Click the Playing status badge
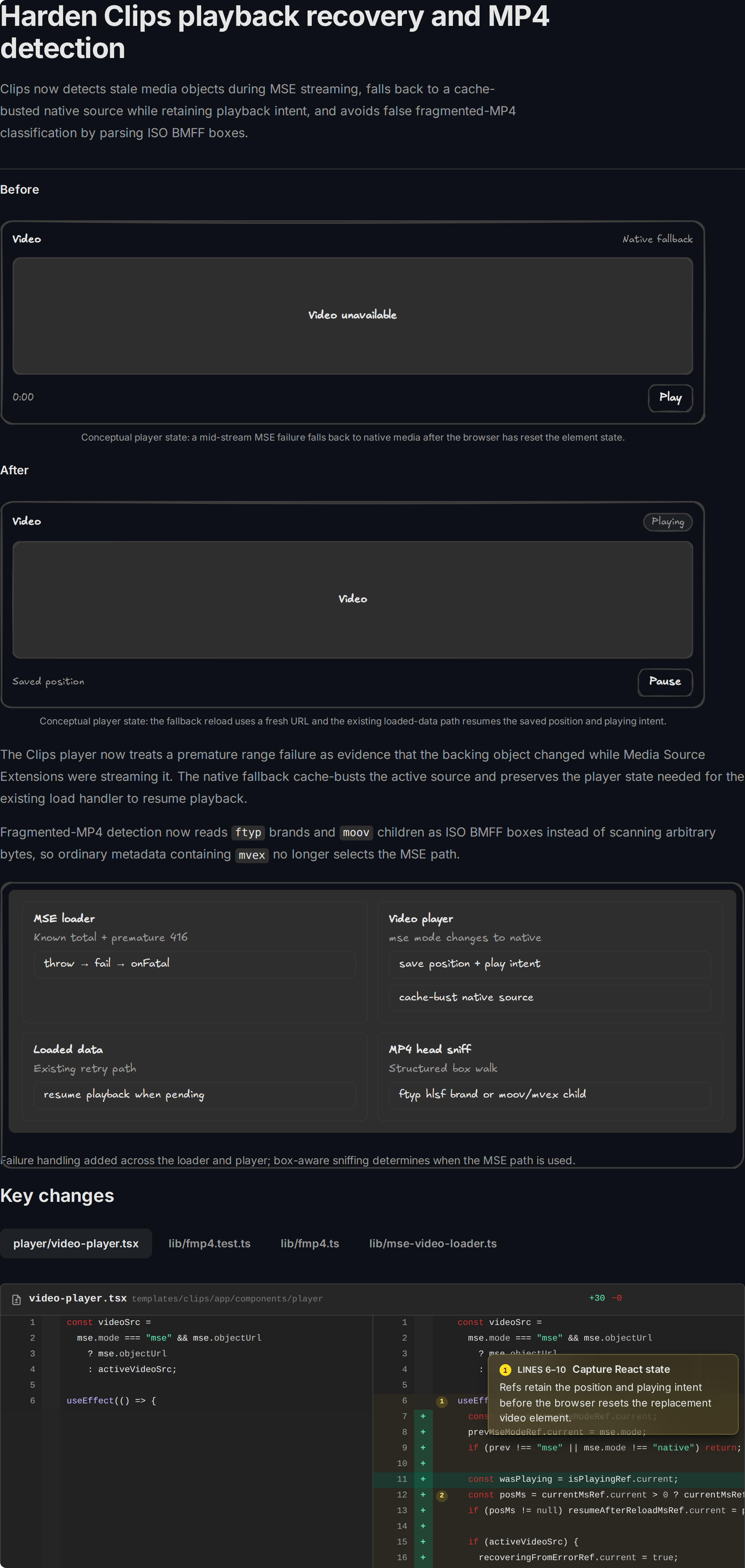The image size is (745, 1568). (668, 522)
